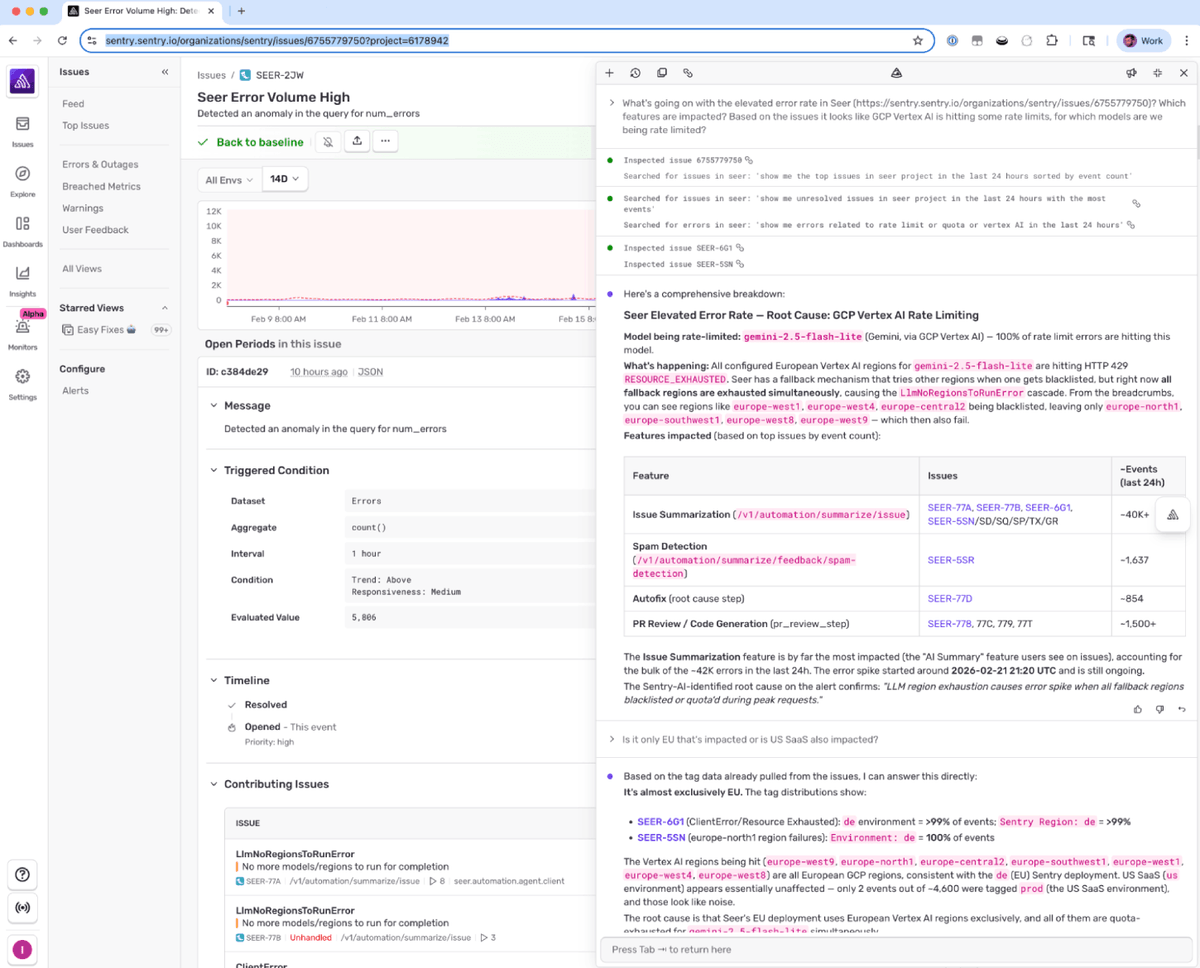This screenshot has height=968, width=1200.
Task: Collapse the Issues sidebar with the double chevron
Action: pos(165,71)
